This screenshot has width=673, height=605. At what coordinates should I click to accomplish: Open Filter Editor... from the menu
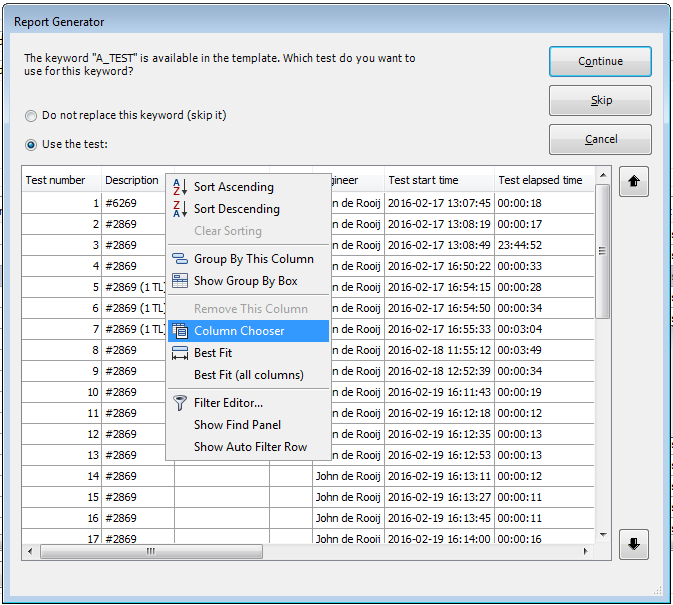[249, 403]
